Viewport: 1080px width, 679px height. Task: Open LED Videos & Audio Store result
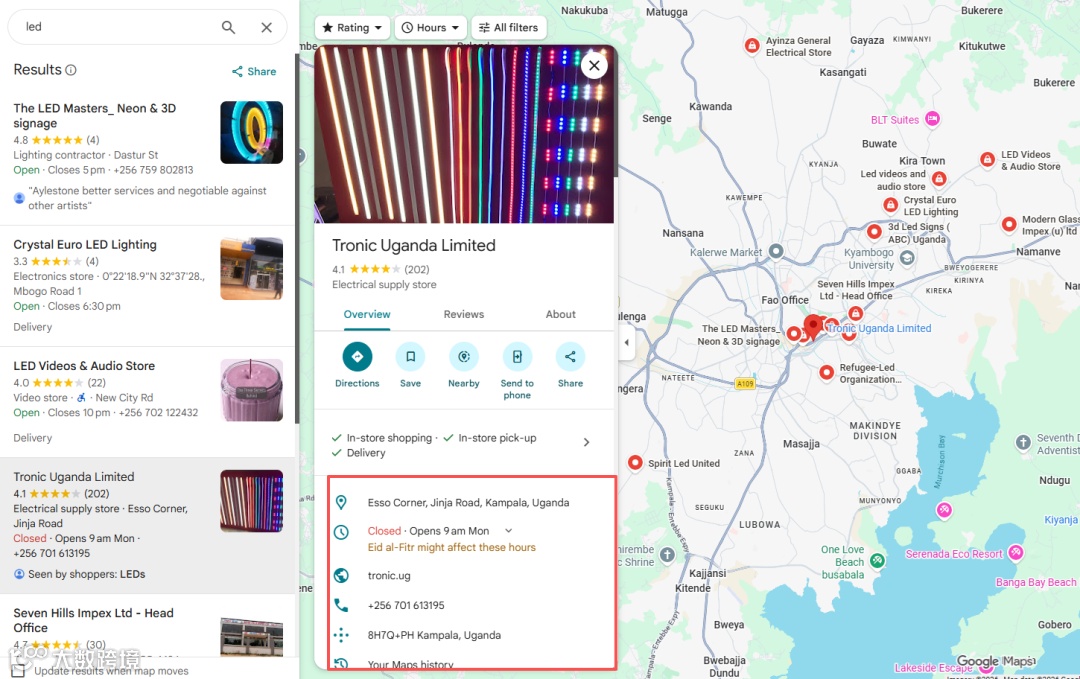point(84,366)
